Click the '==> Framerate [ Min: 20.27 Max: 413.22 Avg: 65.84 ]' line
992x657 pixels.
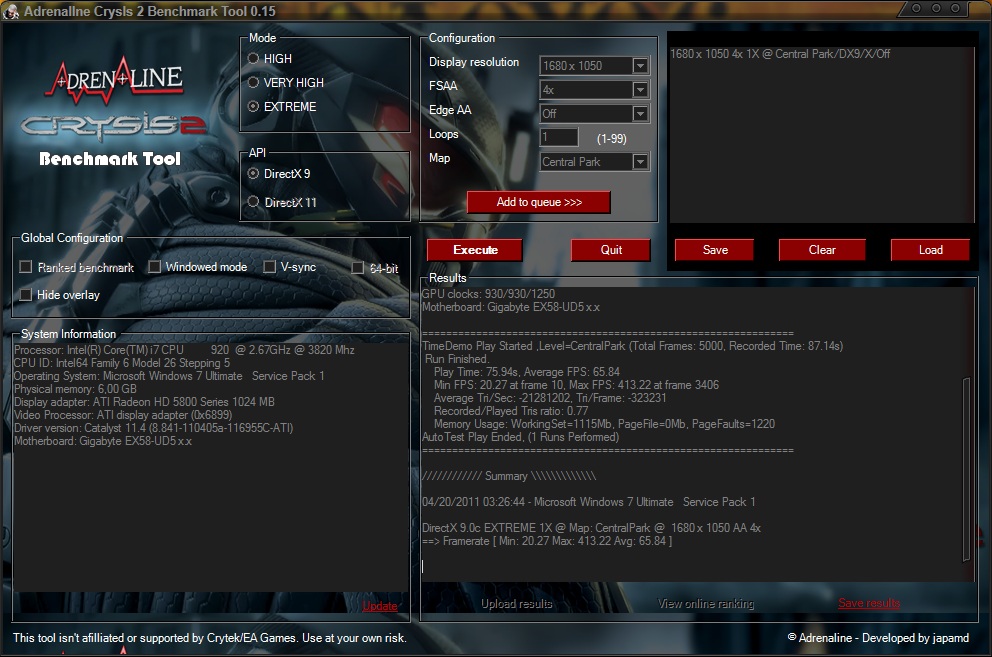click(x=547, y=541)
